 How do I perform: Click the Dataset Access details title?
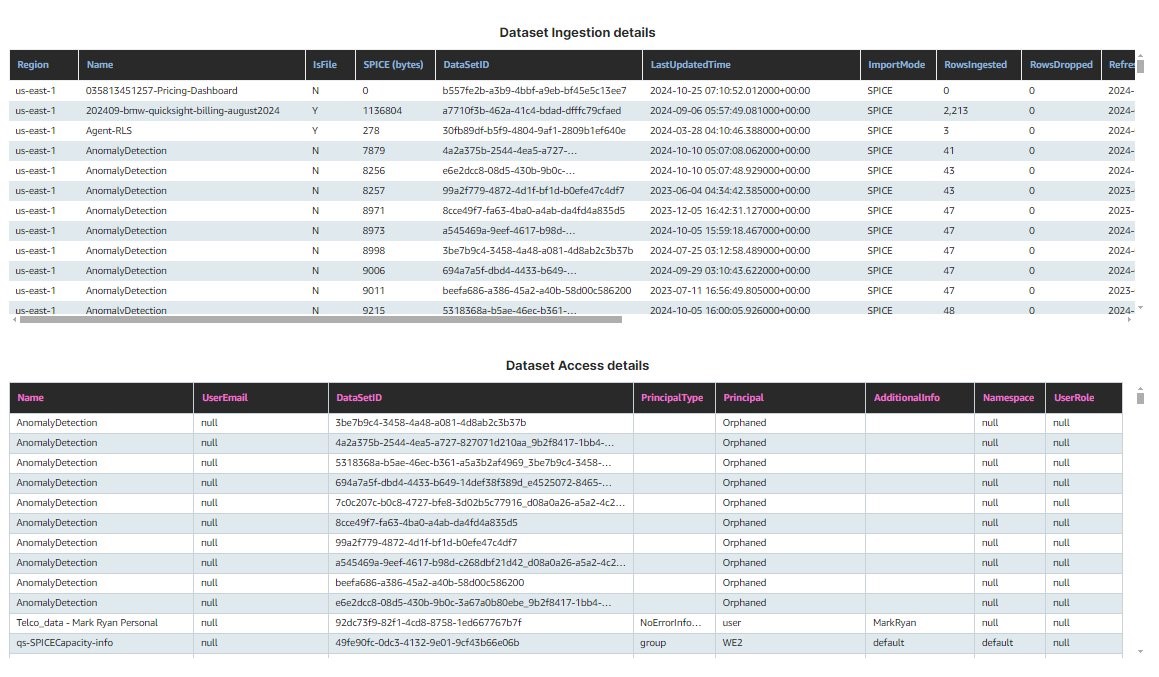pos(579,365)
